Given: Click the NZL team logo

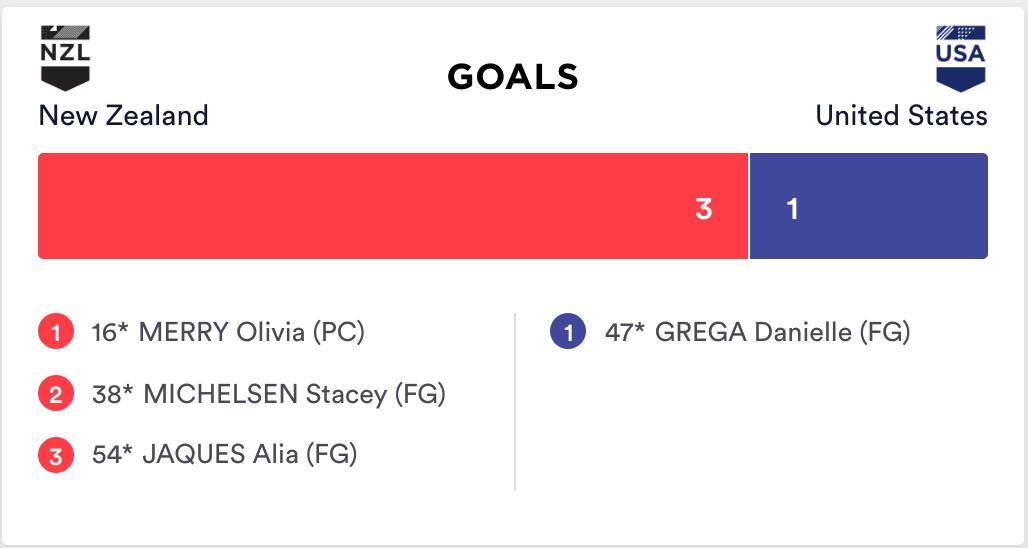Looking at the screenshot, I should click(65, 58).
